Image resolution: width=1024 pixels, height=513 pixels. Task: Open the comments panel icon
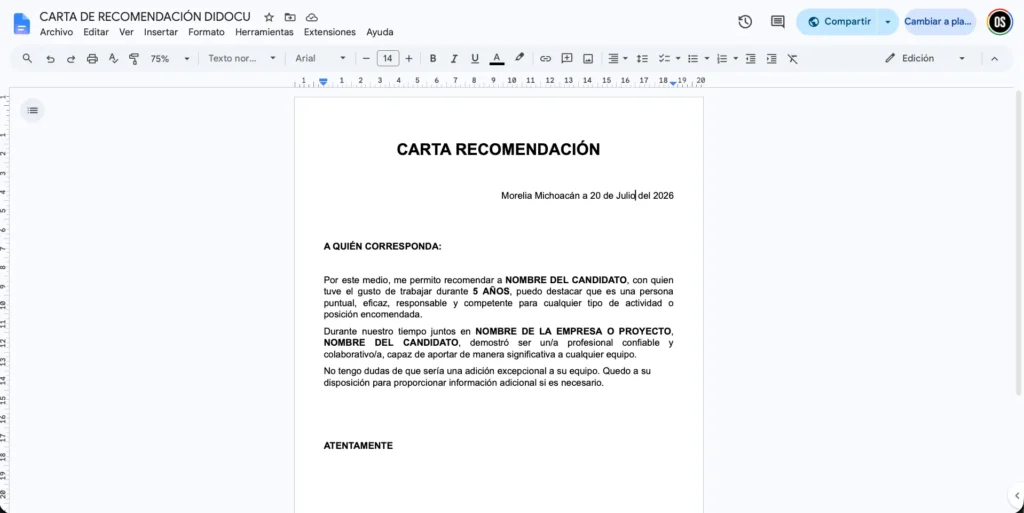click(777, 22)
